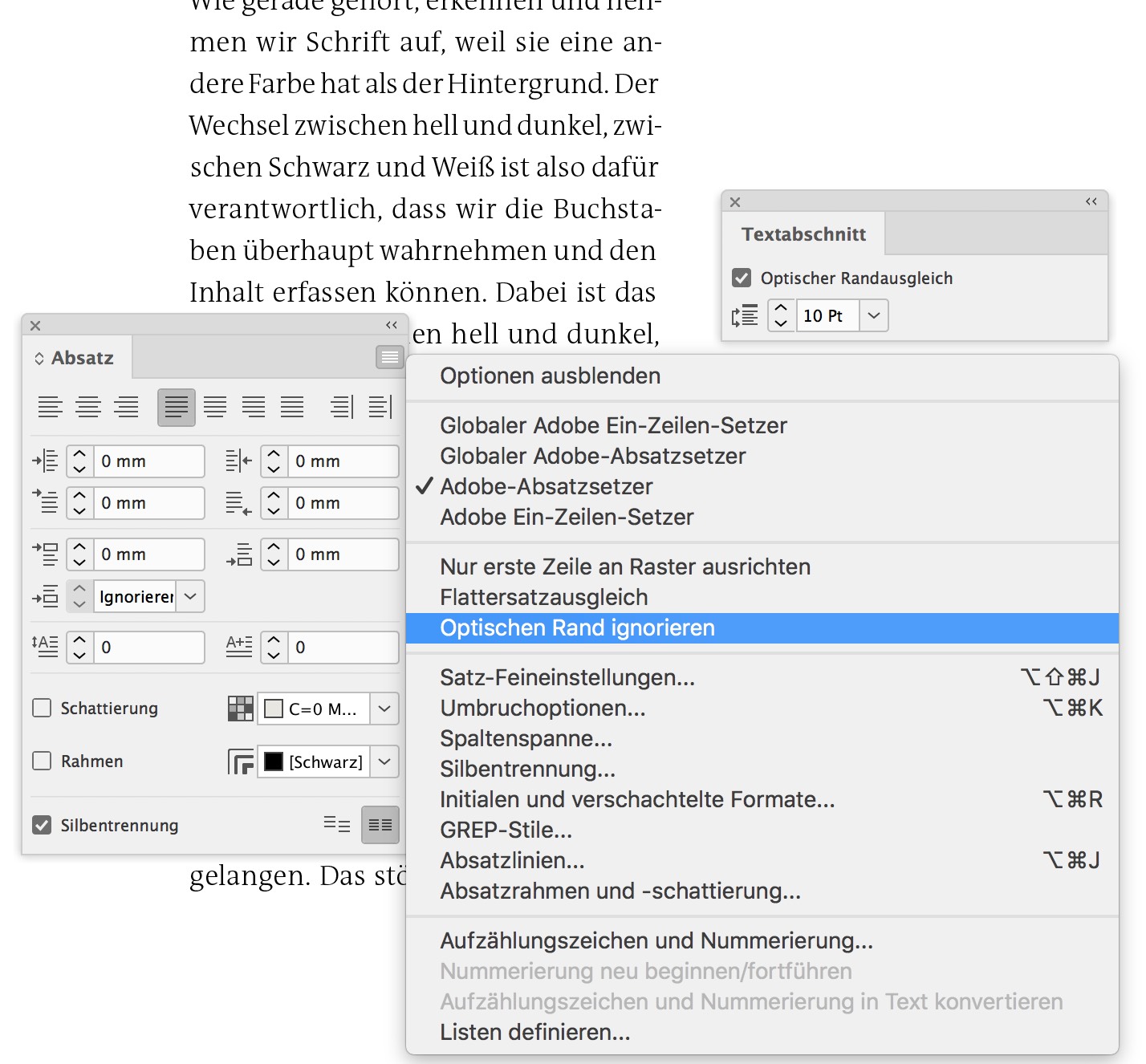Uncheck Optischer Randausgleich
This screenshot has height=1064, width=1146.
(x=742, y=278)
